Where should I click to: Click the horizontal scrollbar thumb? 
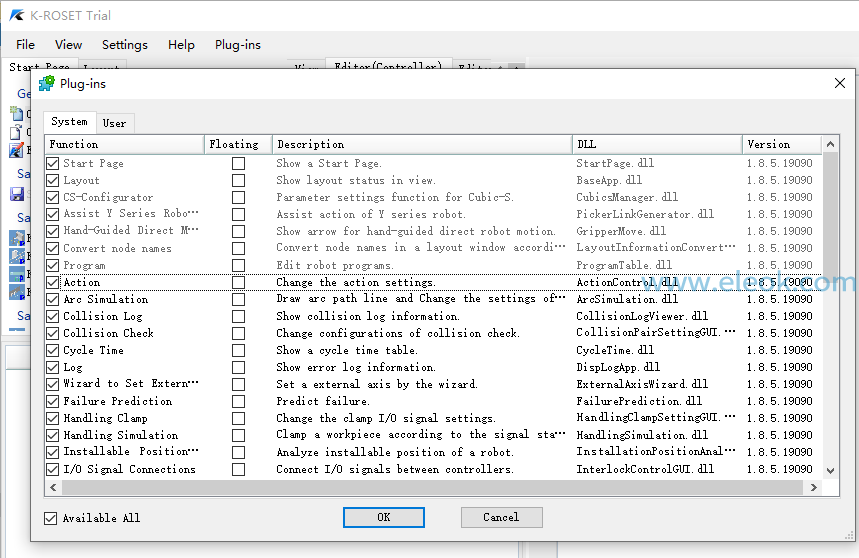coord(432,487)
